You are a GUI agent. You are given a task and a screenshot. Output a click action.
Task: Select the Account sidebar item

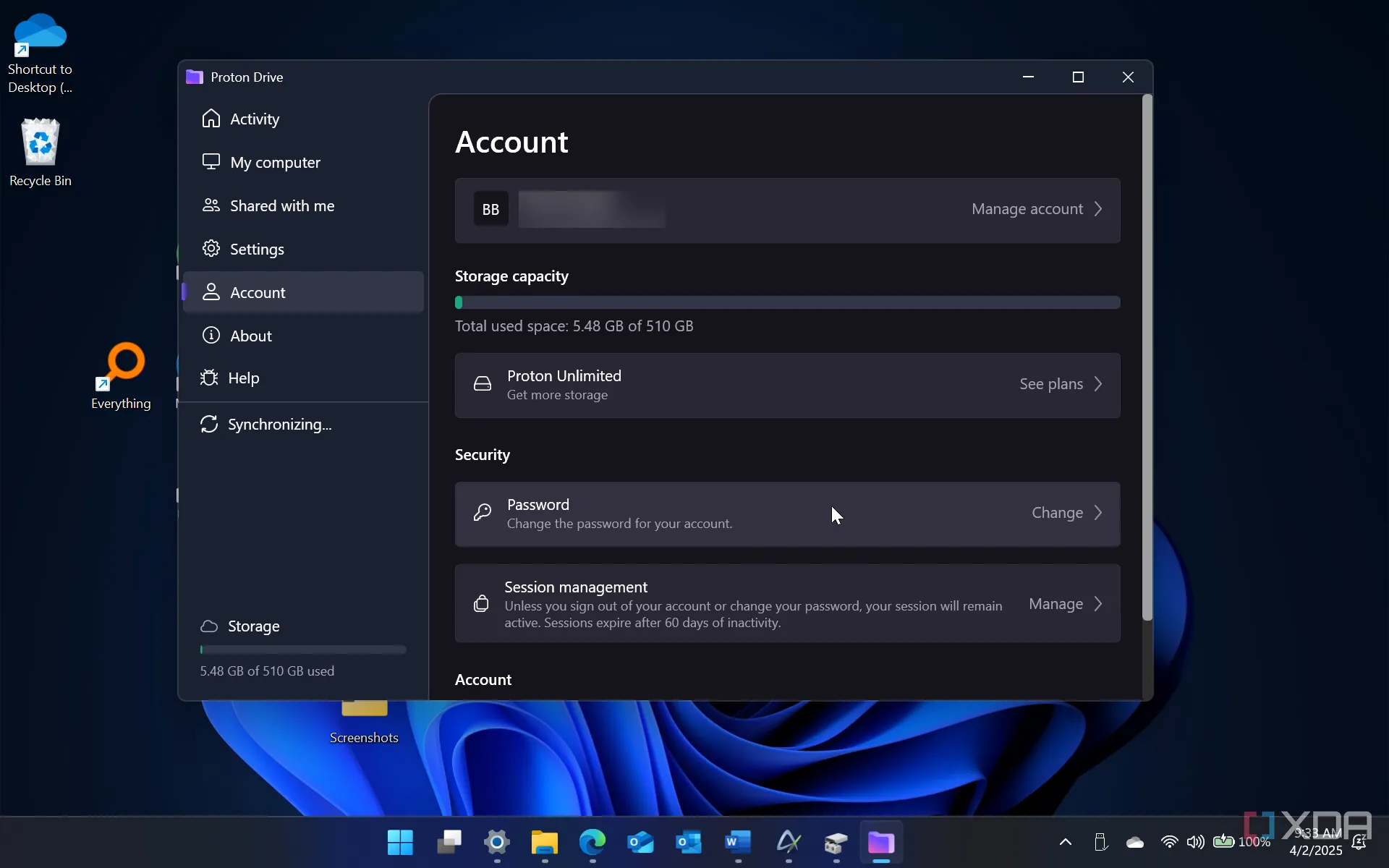click(x=303, y=292)
